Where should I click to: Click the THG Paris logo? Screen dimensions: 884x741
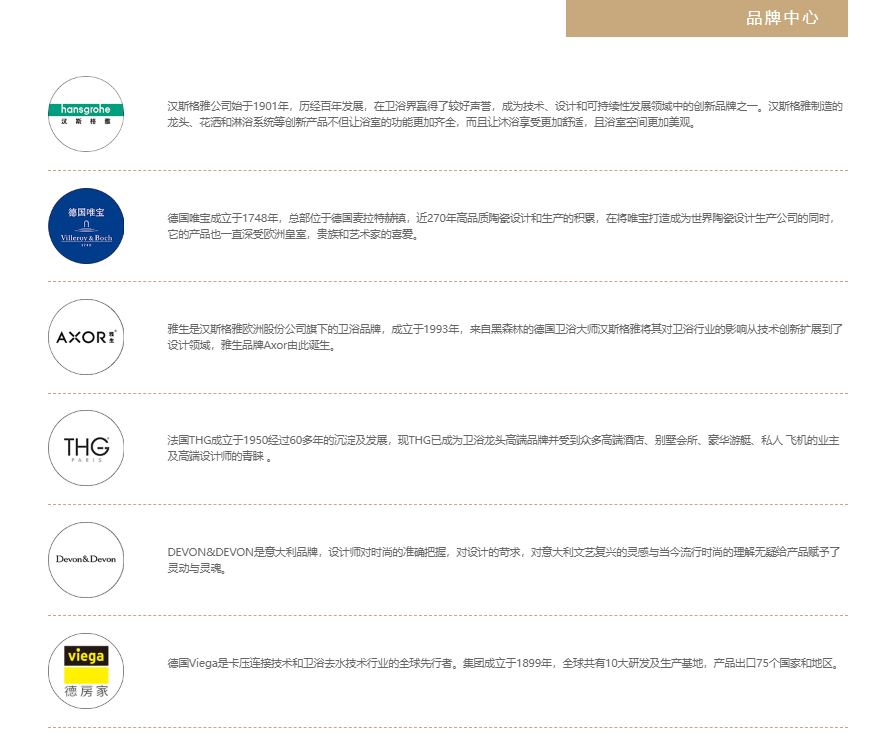tap(86, 448)
